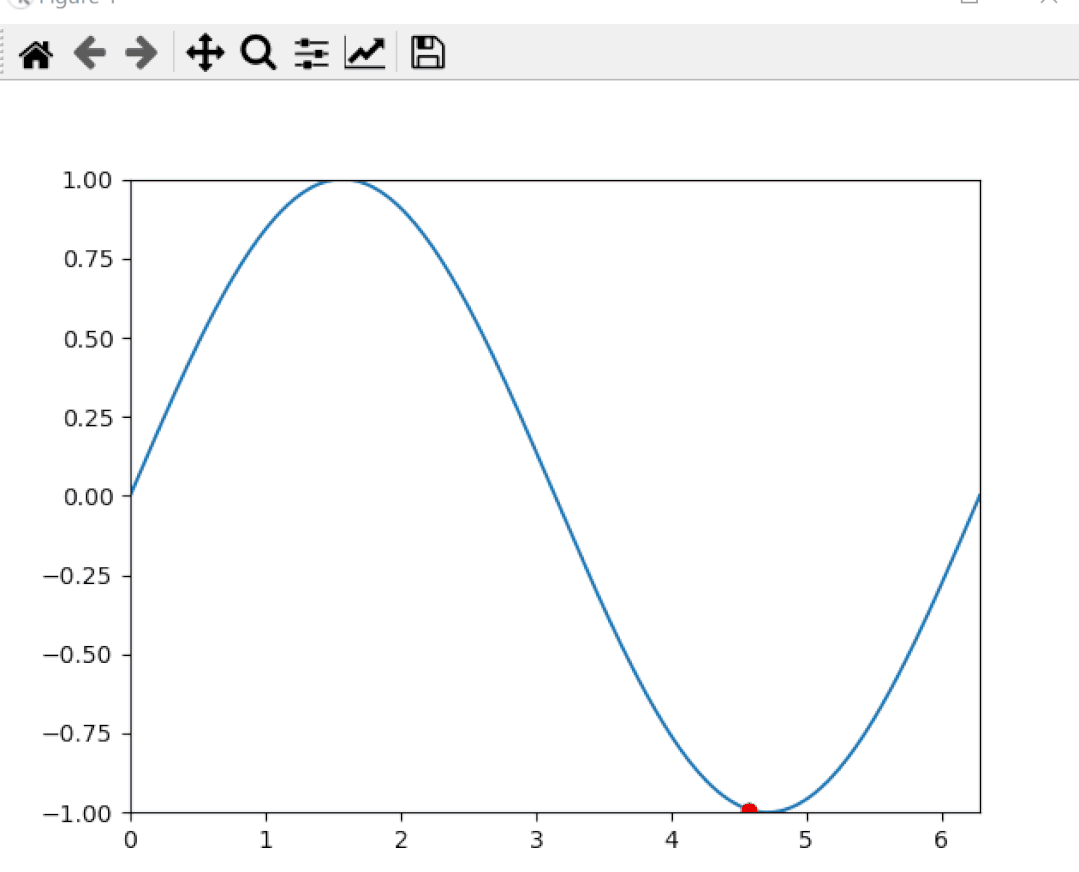Go back to previous view
Viewport: 1079px width, 872px height.
90,53
